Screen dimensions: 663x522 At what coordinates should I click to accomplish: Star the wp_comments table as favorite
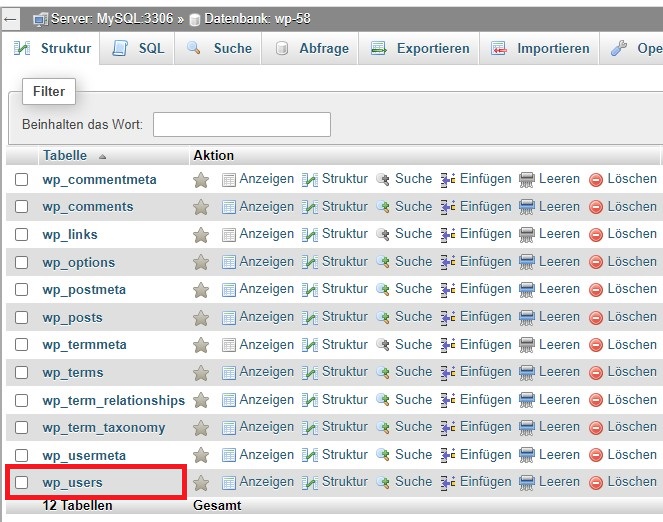pyautogui.click(x=201, y=207)
